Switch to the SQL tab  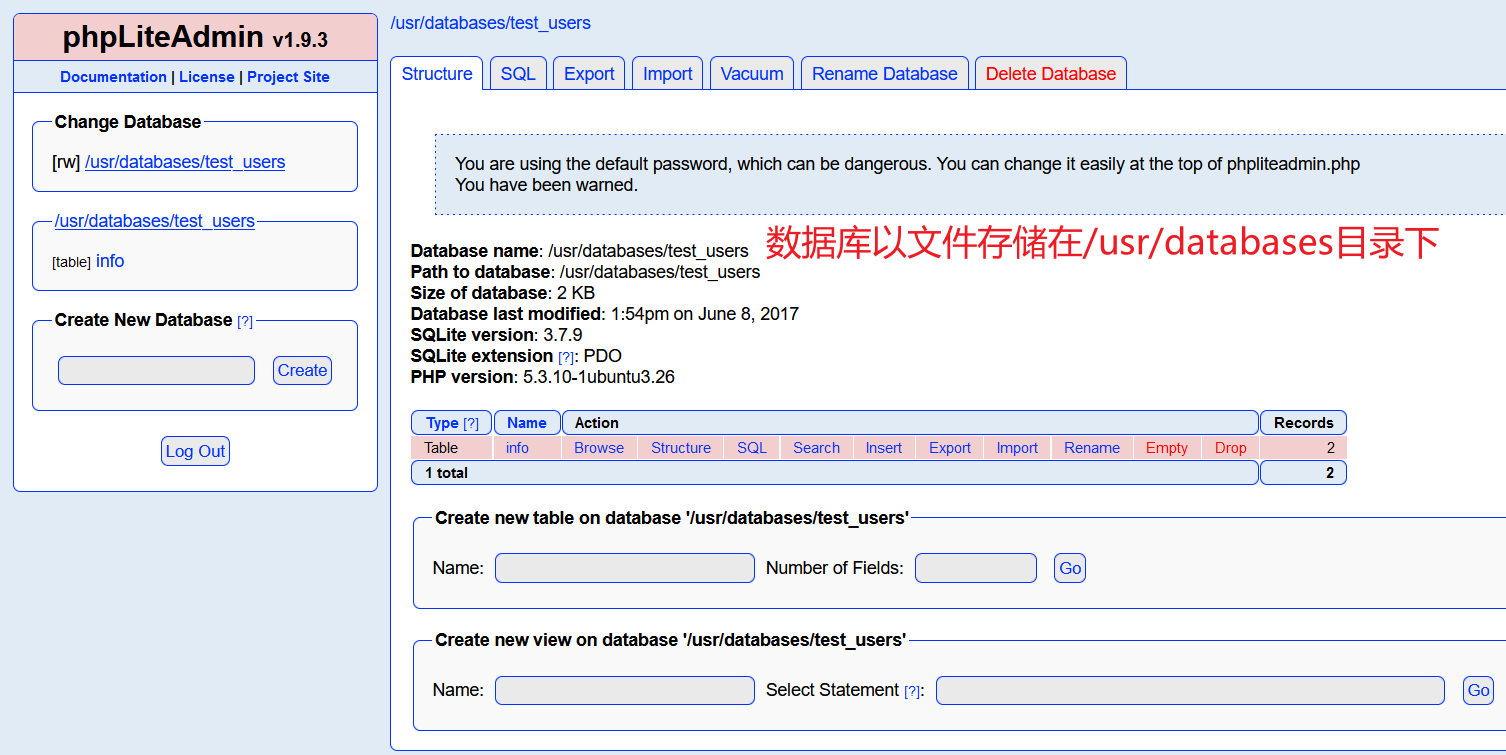point(518,74)
